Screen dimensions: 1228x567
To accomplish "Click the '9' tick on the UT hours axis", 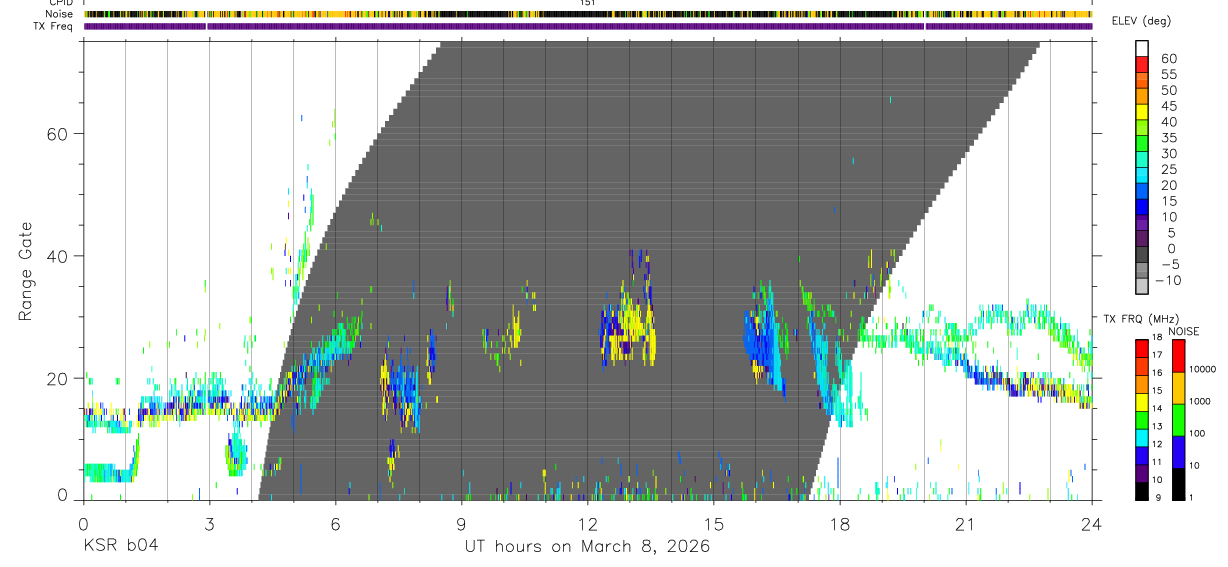I will pos(461,523).
